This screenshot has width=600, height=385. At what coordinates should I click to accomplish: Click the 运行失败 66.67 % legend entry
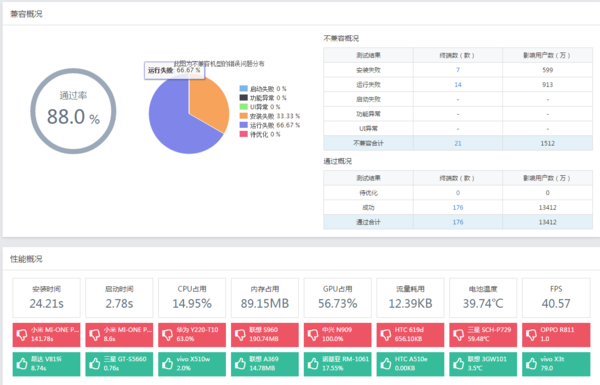point(270,125)
